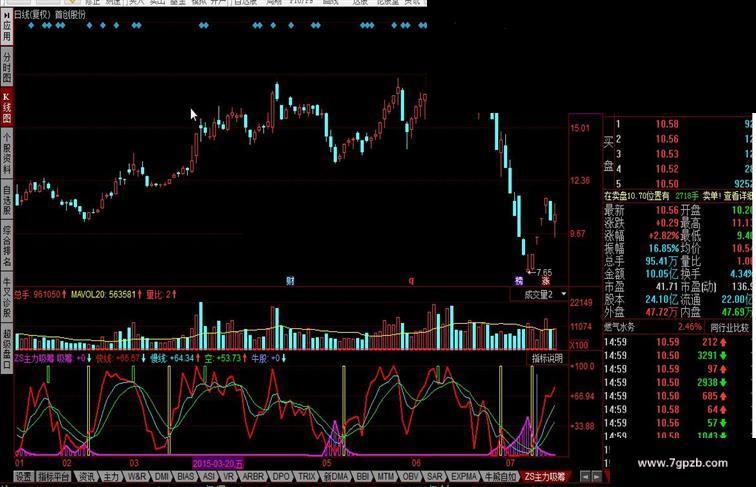The width and height of the screenshot is (756, 487).
Task: Click the 燃气水务 sector label
Action: click(x=620, y=327)
